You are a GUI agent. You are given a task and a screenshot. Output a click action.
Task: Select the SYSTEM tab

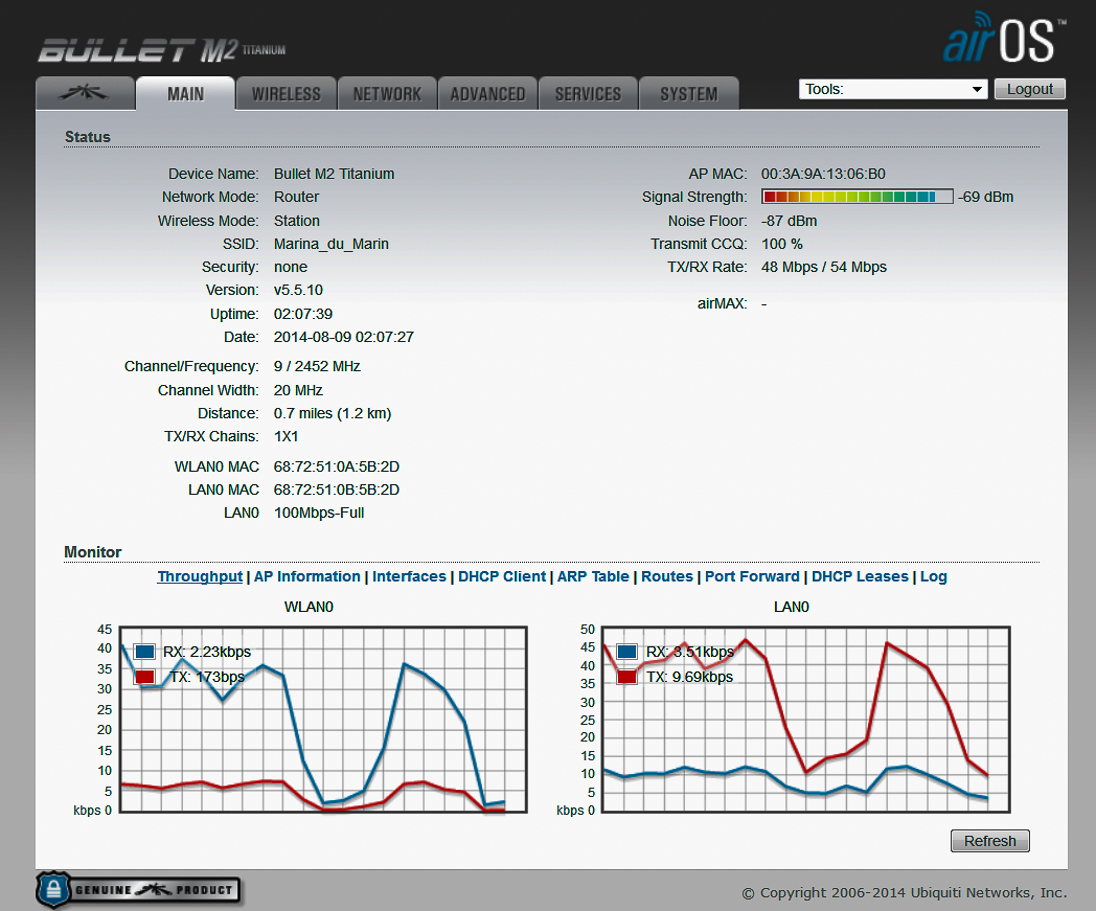click(688, 93)
